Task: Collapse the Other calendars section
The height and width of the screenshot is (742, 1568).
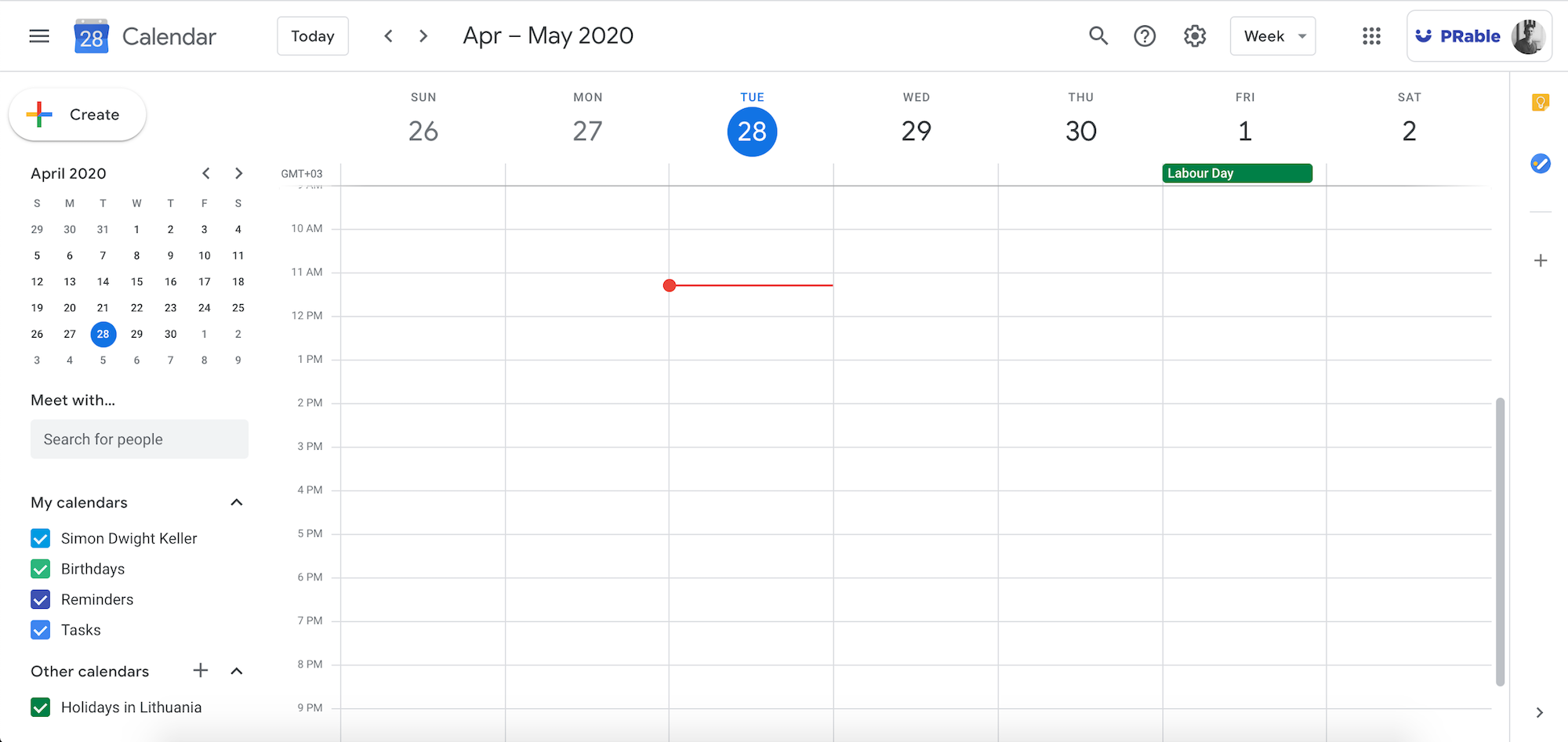Action: 237,671
